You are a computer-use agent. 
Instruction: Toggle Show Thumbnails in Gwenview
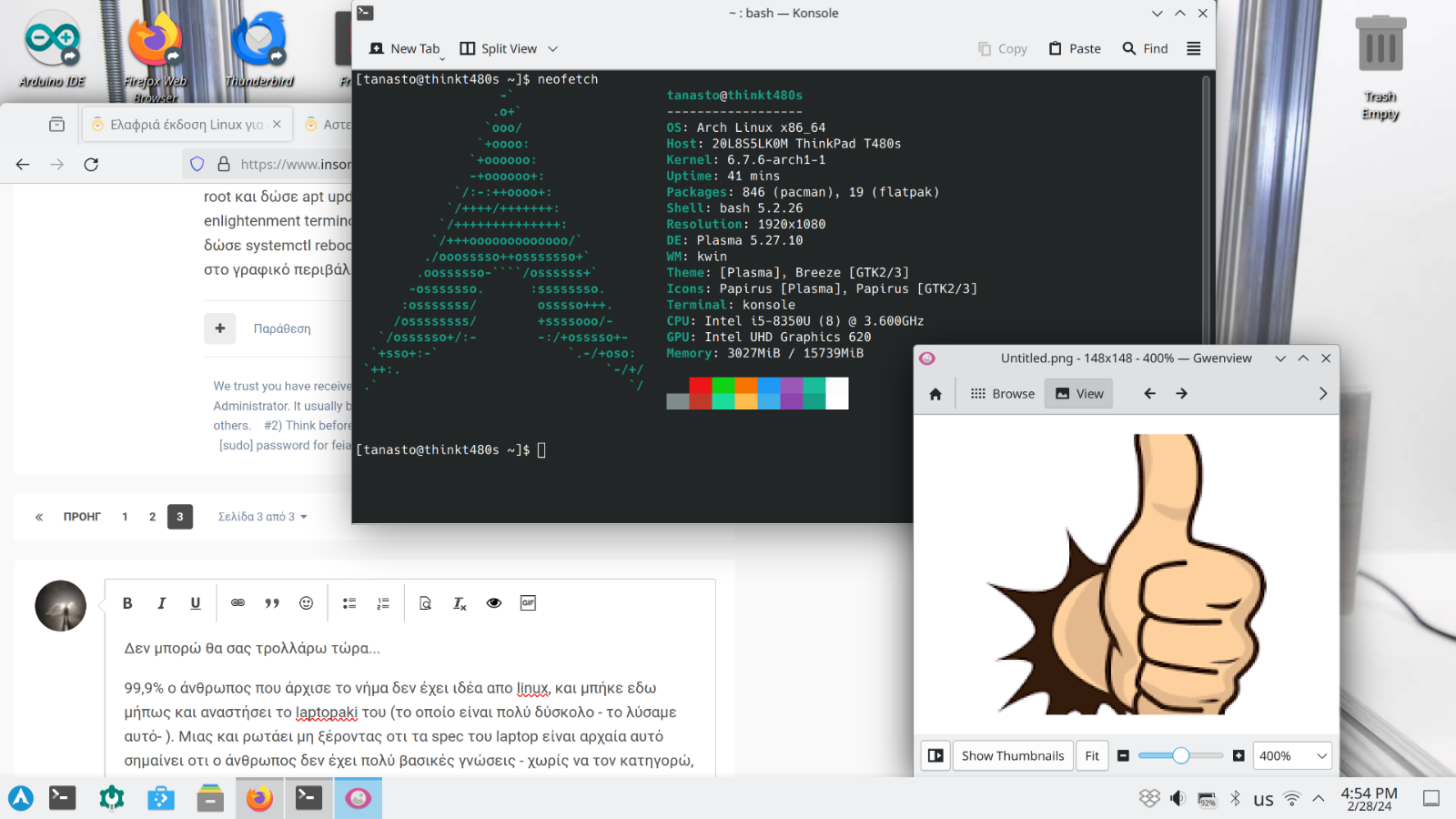pyautogui.click(x=1013, y=756)
